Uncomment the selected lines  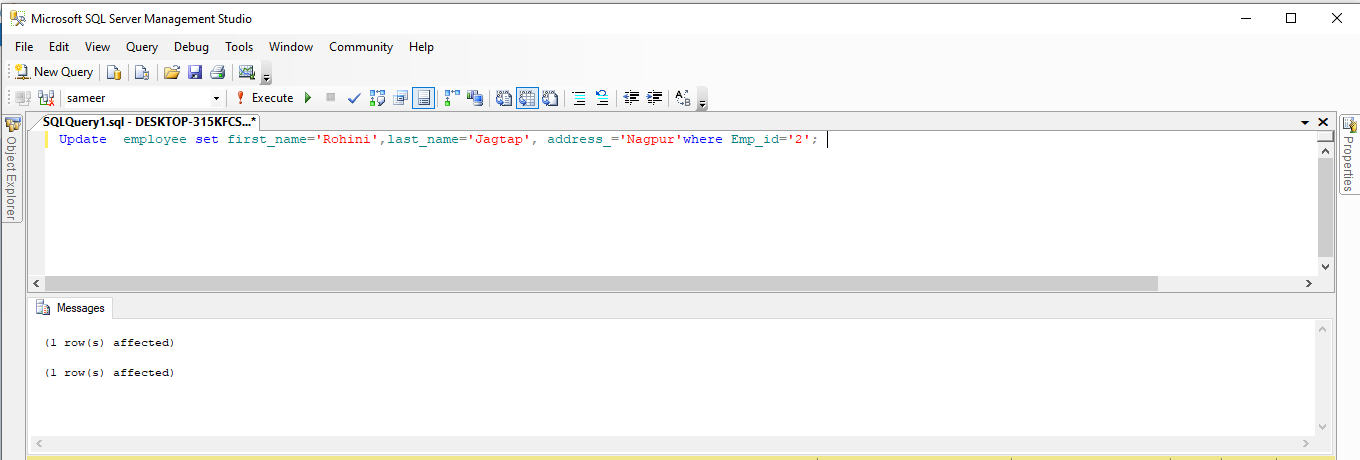(x=602, y=98)
